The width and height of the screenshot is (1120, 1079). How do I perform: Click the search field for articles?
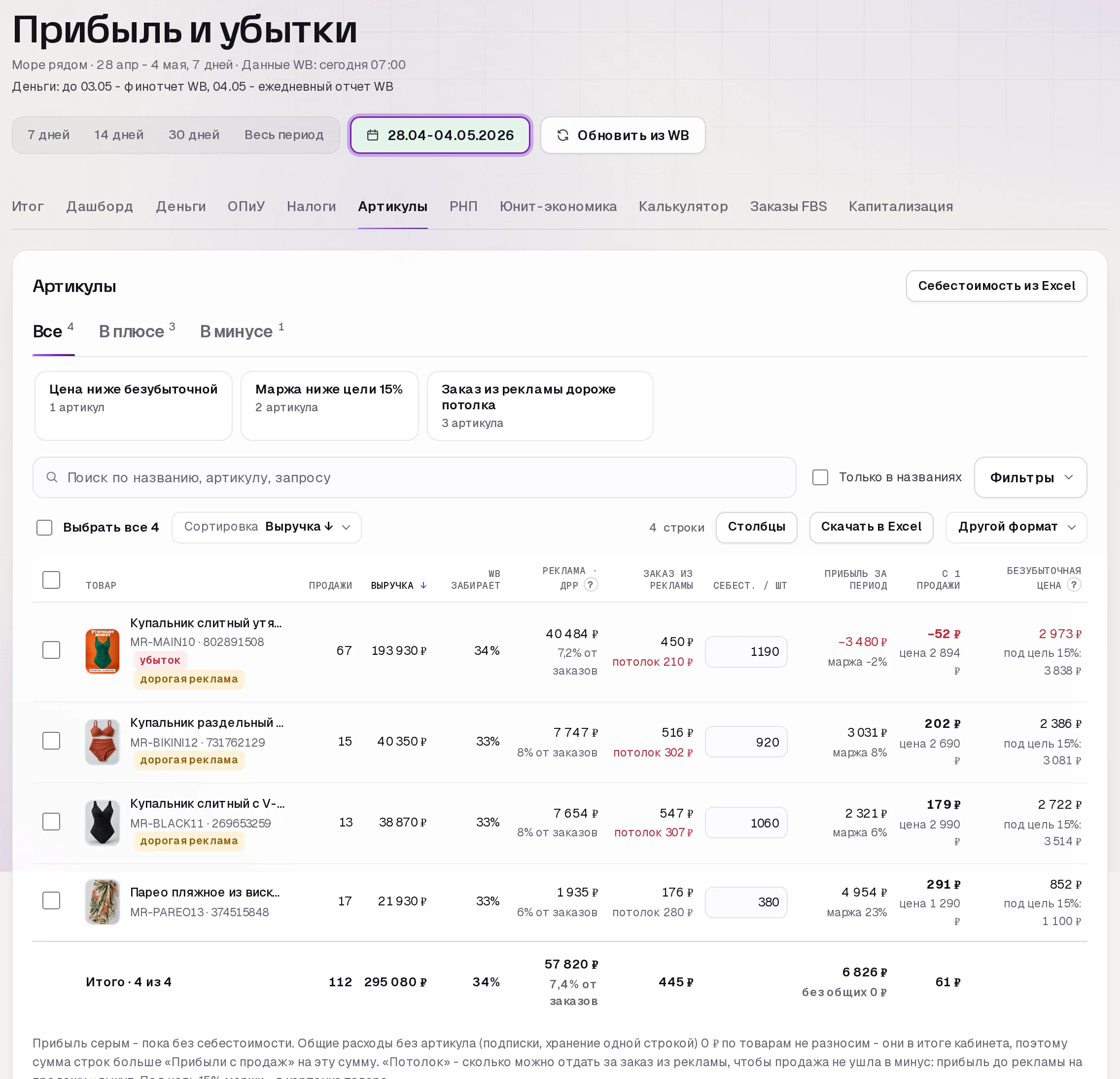click(414, 477)
